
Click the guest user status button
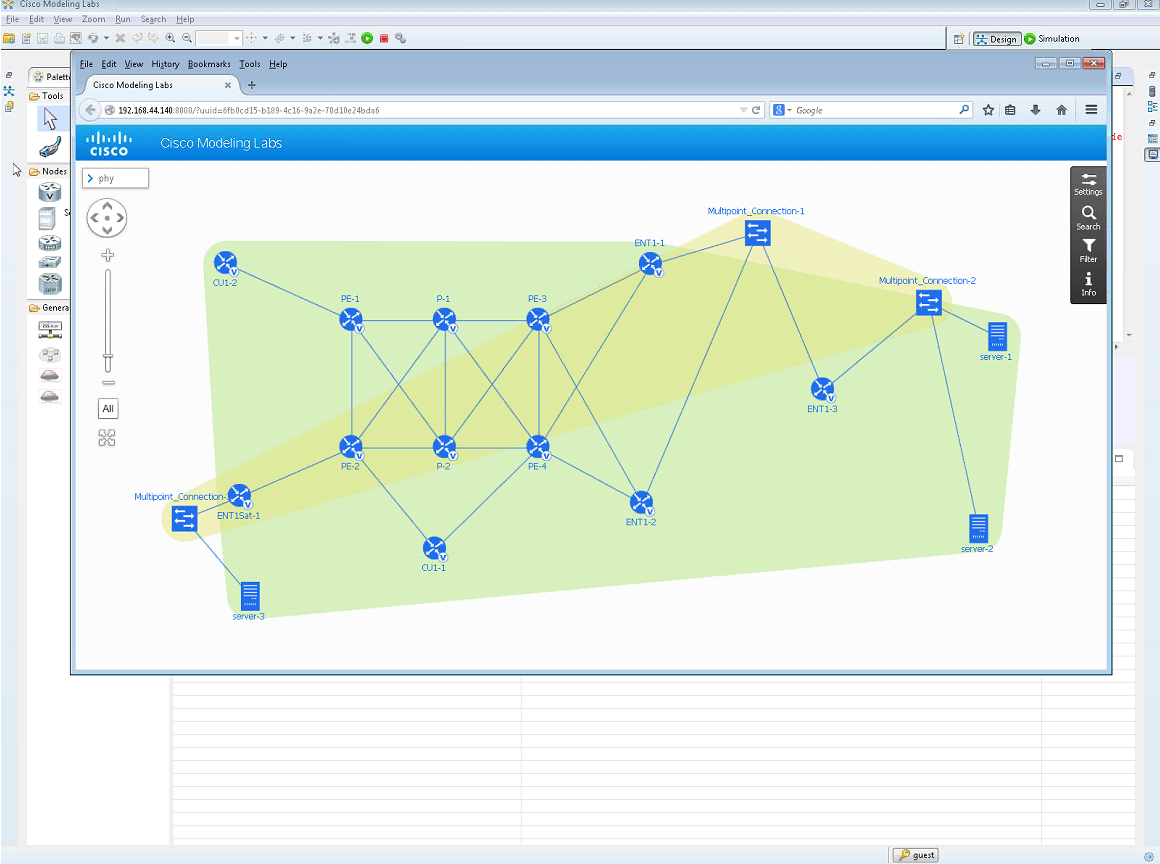915,855
